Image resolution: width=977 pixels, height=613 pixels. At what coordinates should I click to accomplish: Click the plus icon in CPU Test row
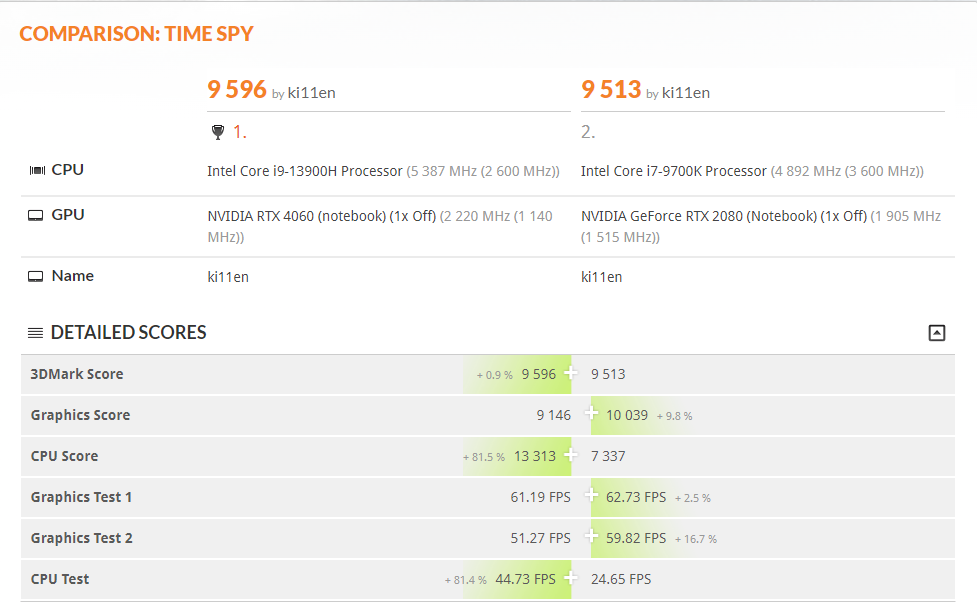tap(571, 579)
